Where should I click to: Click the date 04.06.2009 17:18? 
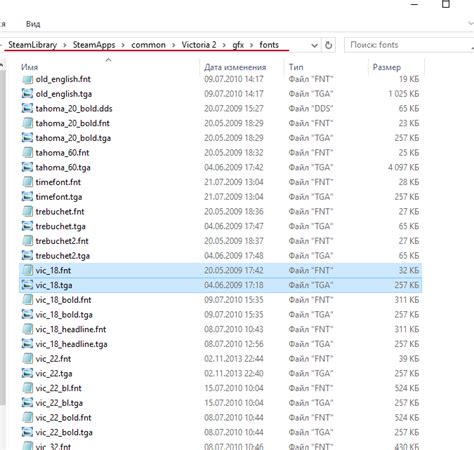[234, 285]
